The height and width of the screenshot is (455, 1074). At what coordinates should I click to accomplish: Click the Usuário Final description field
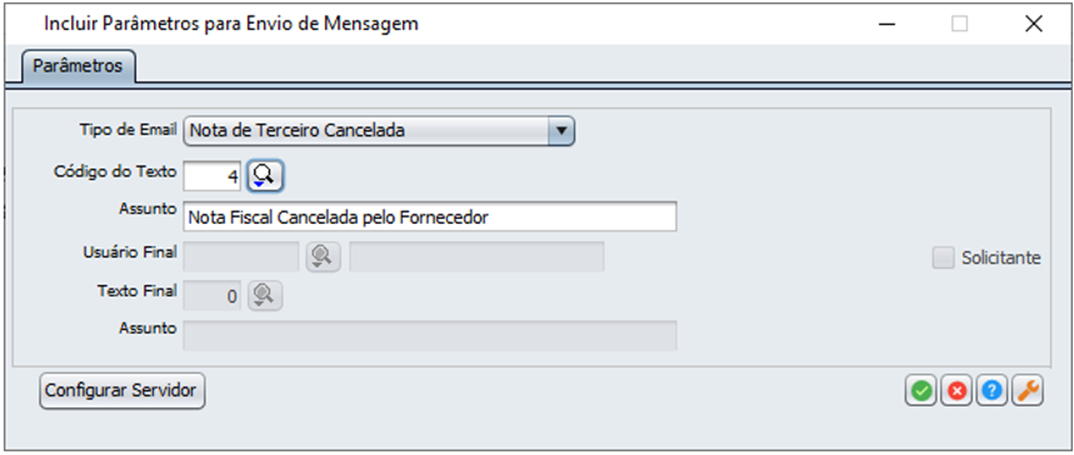(477, 256)
